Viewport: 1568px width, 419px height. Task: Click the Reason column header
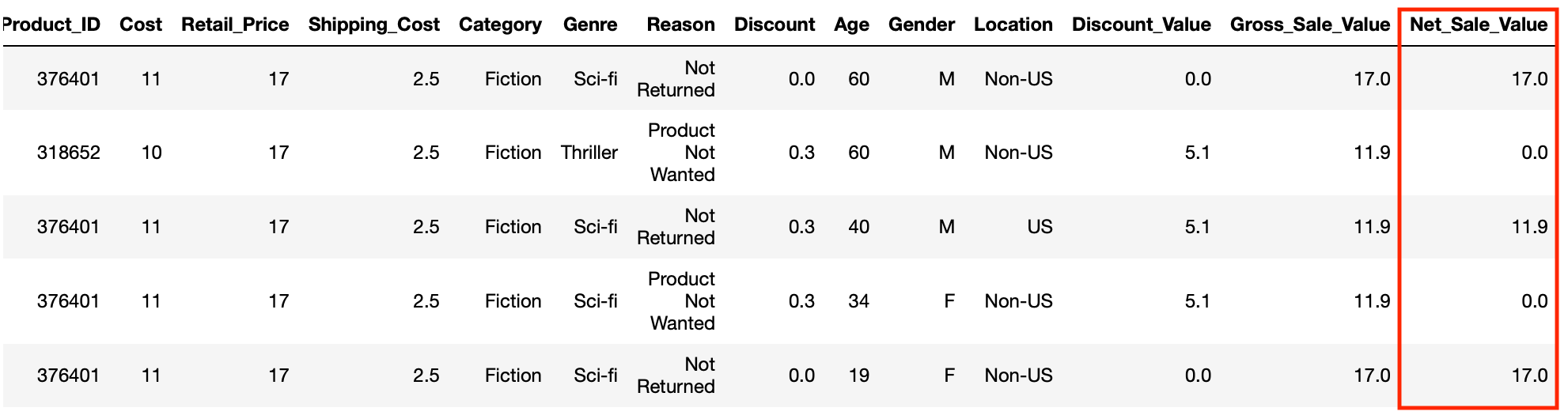pos(680,25)
